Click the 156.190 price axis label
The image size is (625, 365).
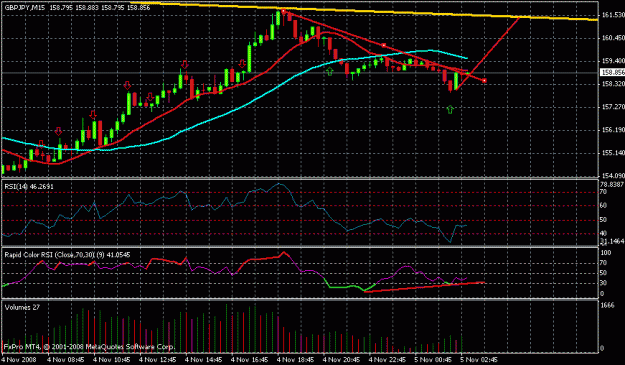click(613, 130)
